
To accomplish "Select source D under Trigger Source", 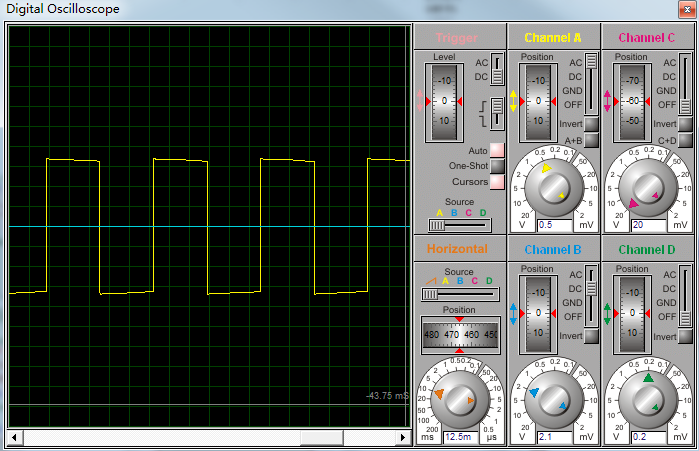I will (483, 213).
